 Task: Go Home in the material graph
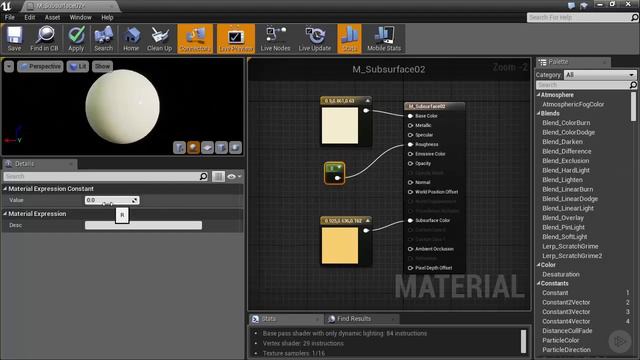tap(131, 38)
